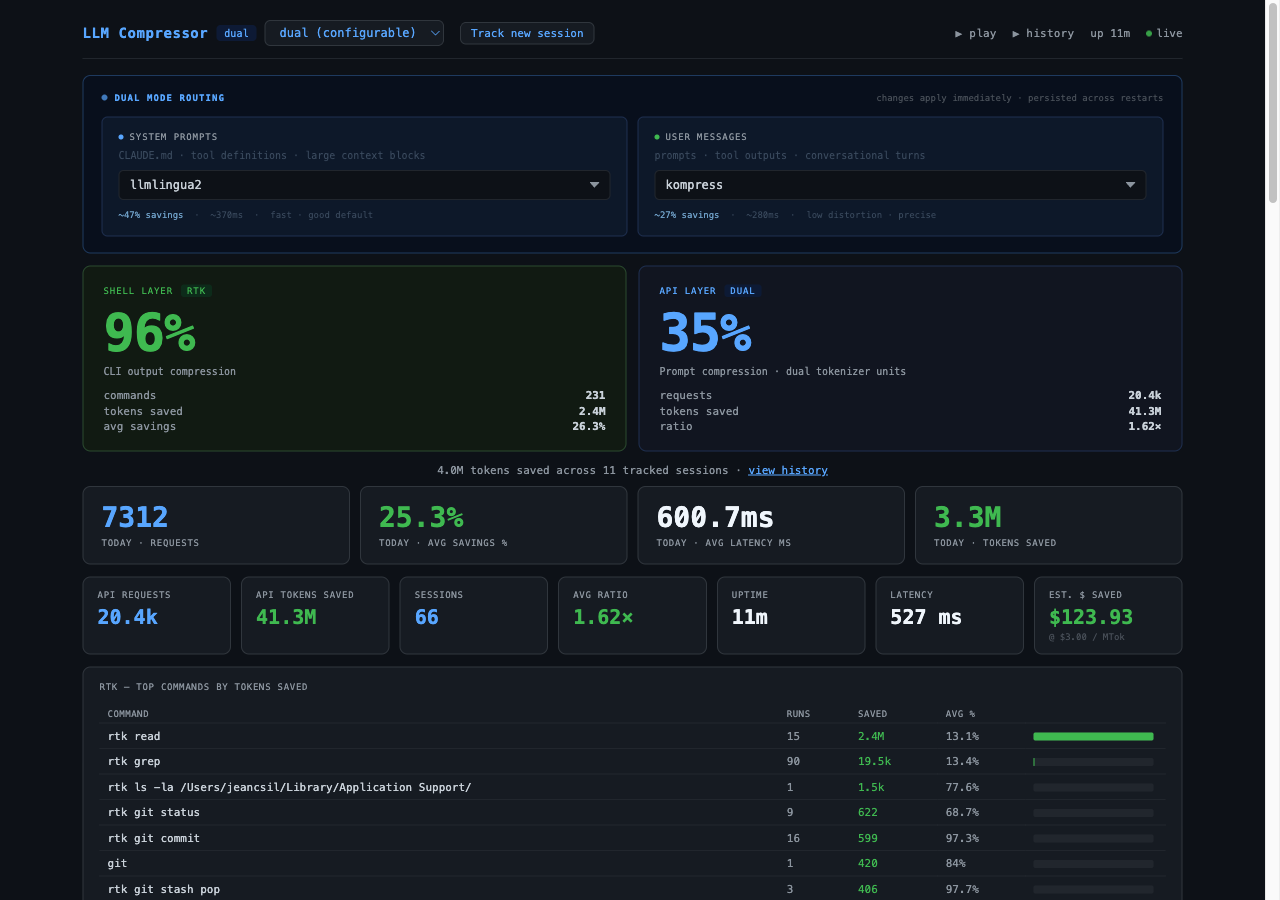This screenshot has height=900, width=1280.
Task: Click the AVG % column header
Action: click(960, 714)
